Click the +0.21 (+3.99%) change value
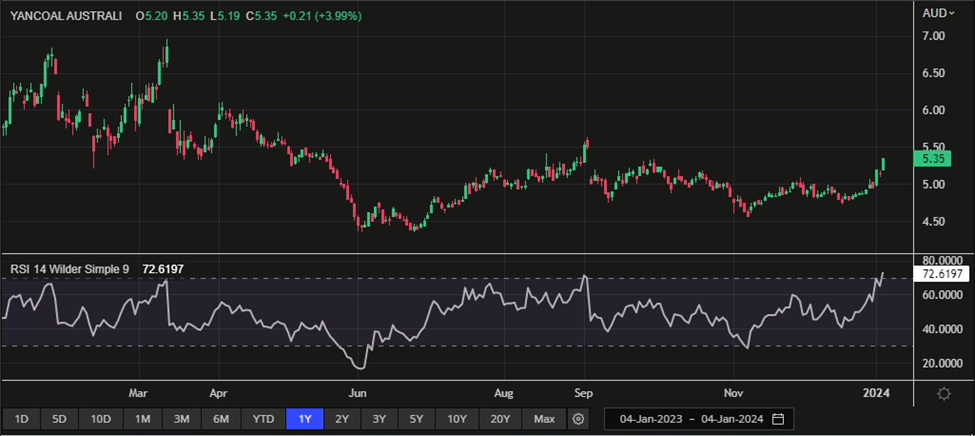975x436 pixels. pos(321,16)
